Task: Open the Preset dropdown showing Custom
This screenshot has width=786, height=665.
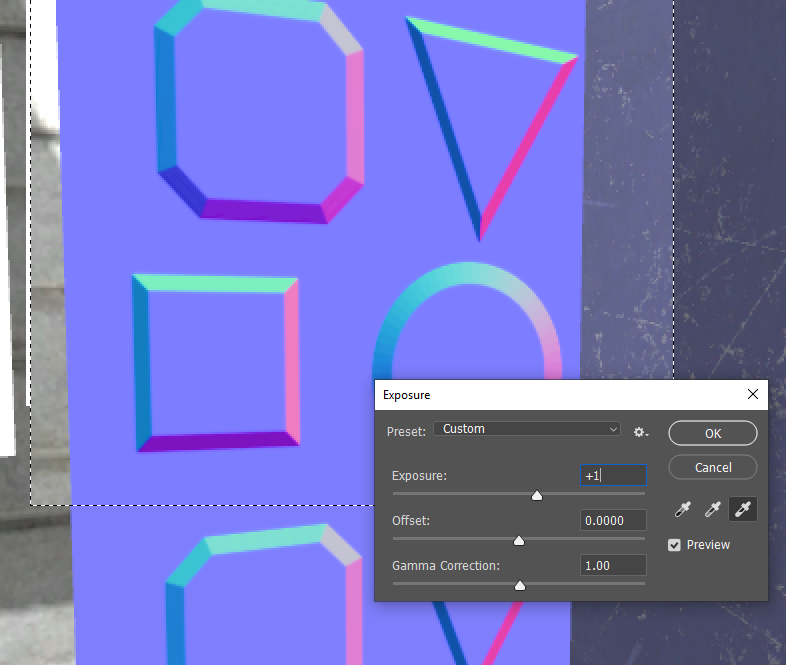Action: 527,429
